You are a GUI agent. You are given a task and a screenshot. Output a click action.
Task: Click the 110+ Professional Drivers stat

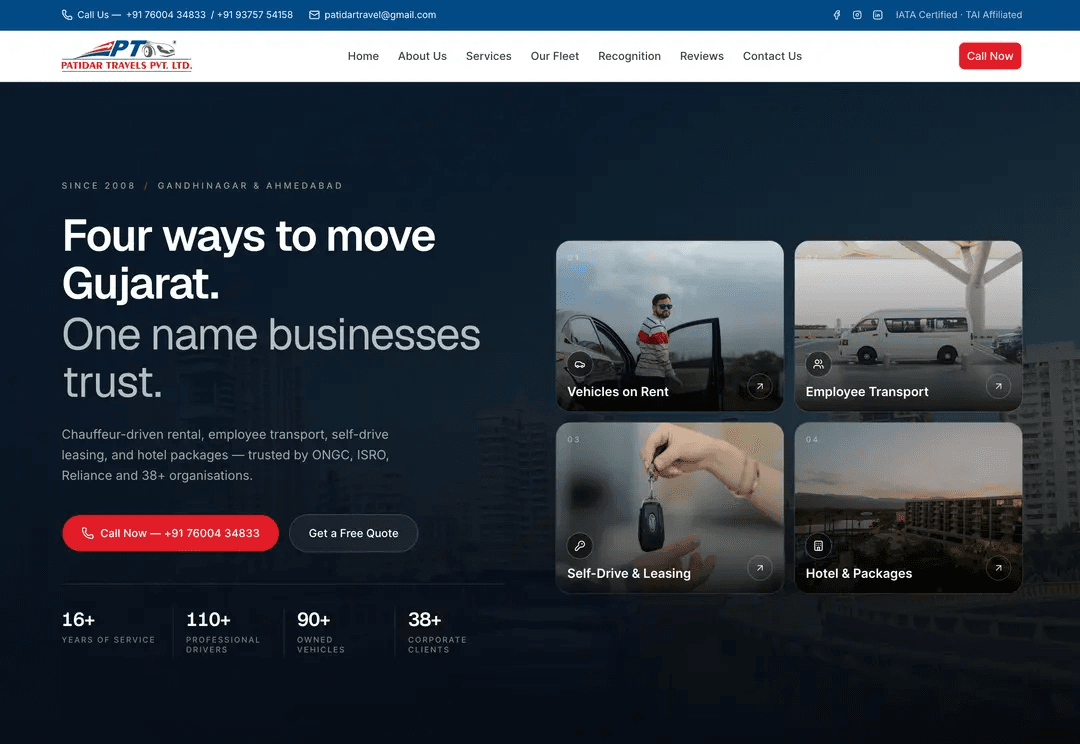click(223, 632)
